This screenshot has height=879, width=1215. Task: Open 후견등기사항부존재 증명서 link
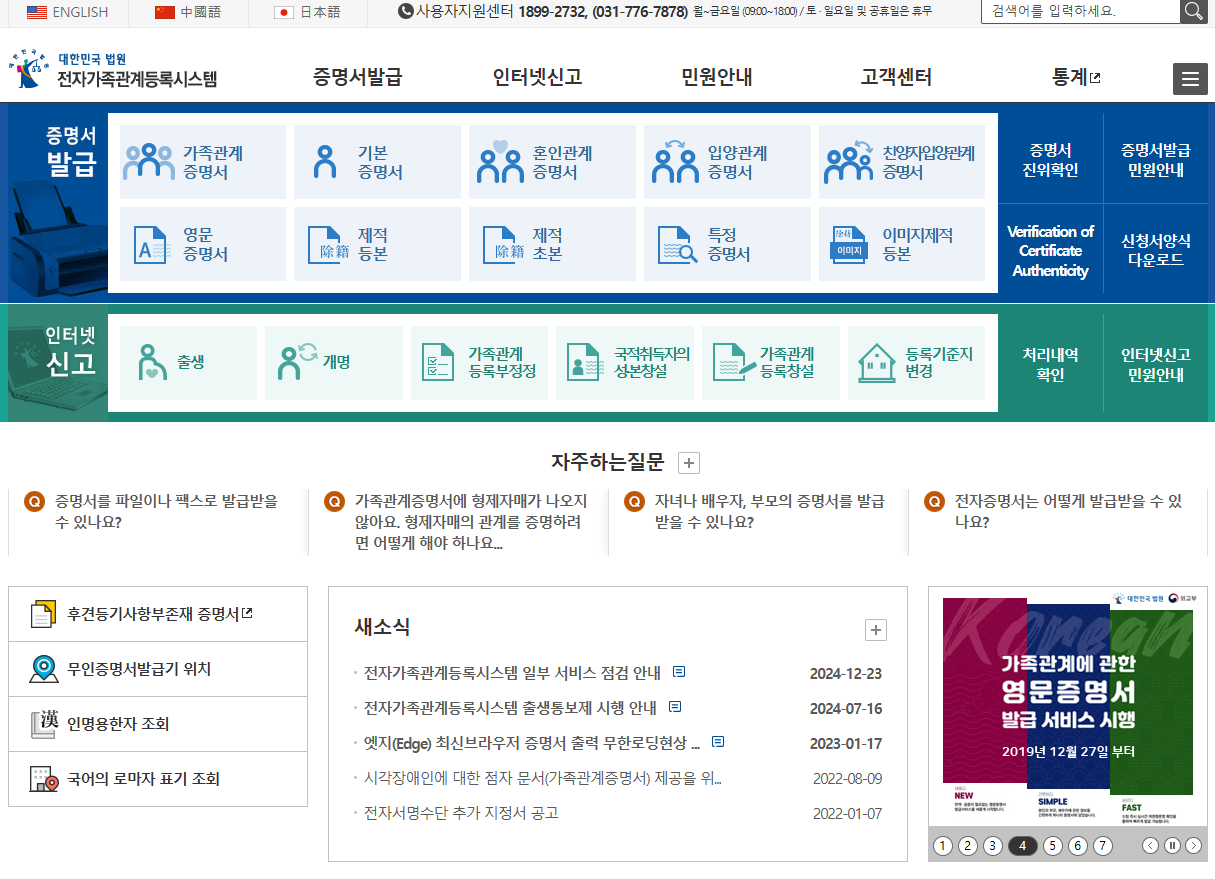(x=158, y=614)
